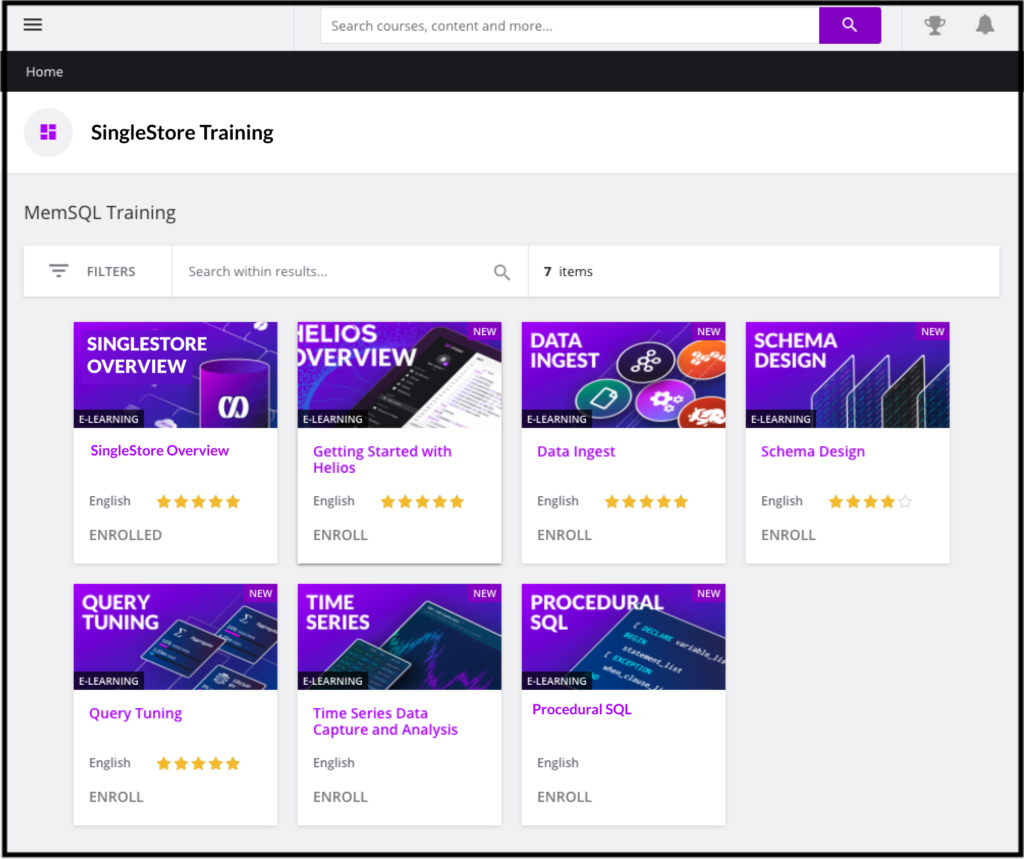Open the Getting Started with Helios course link

coord(382,459)
